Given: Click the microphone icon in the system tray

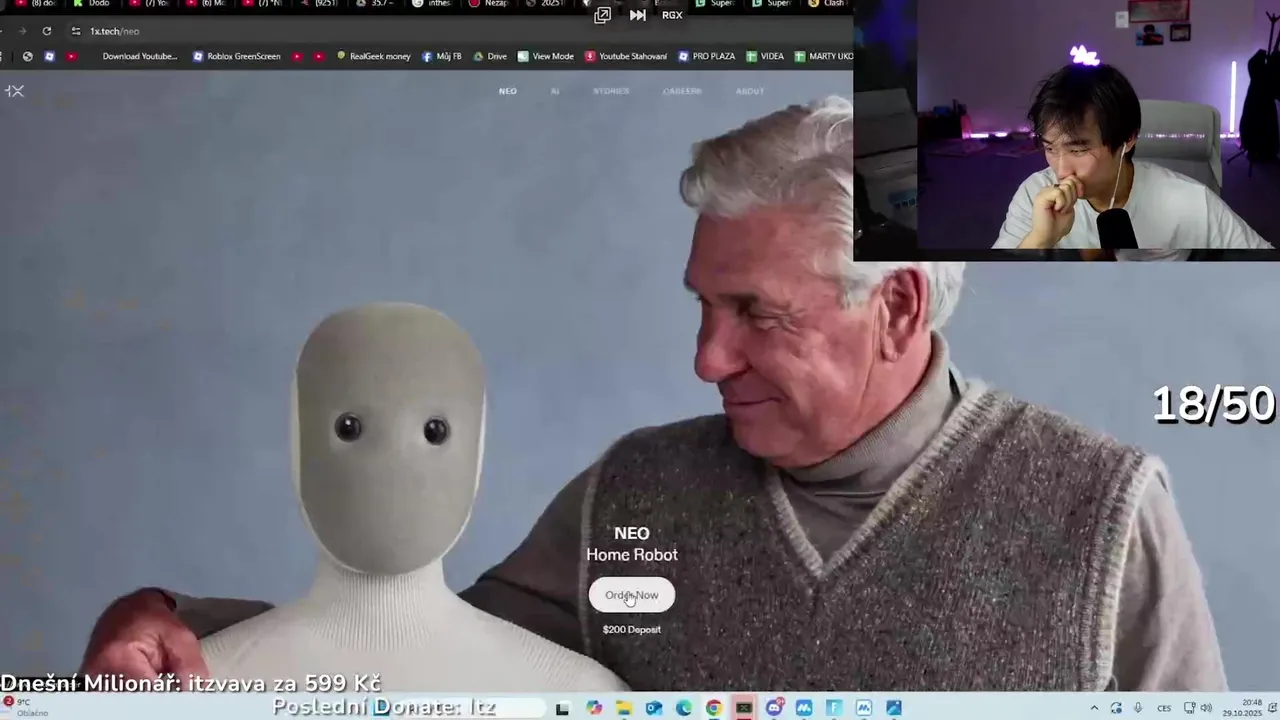Looking at the screenshot, I should (x=1139, y=708).
